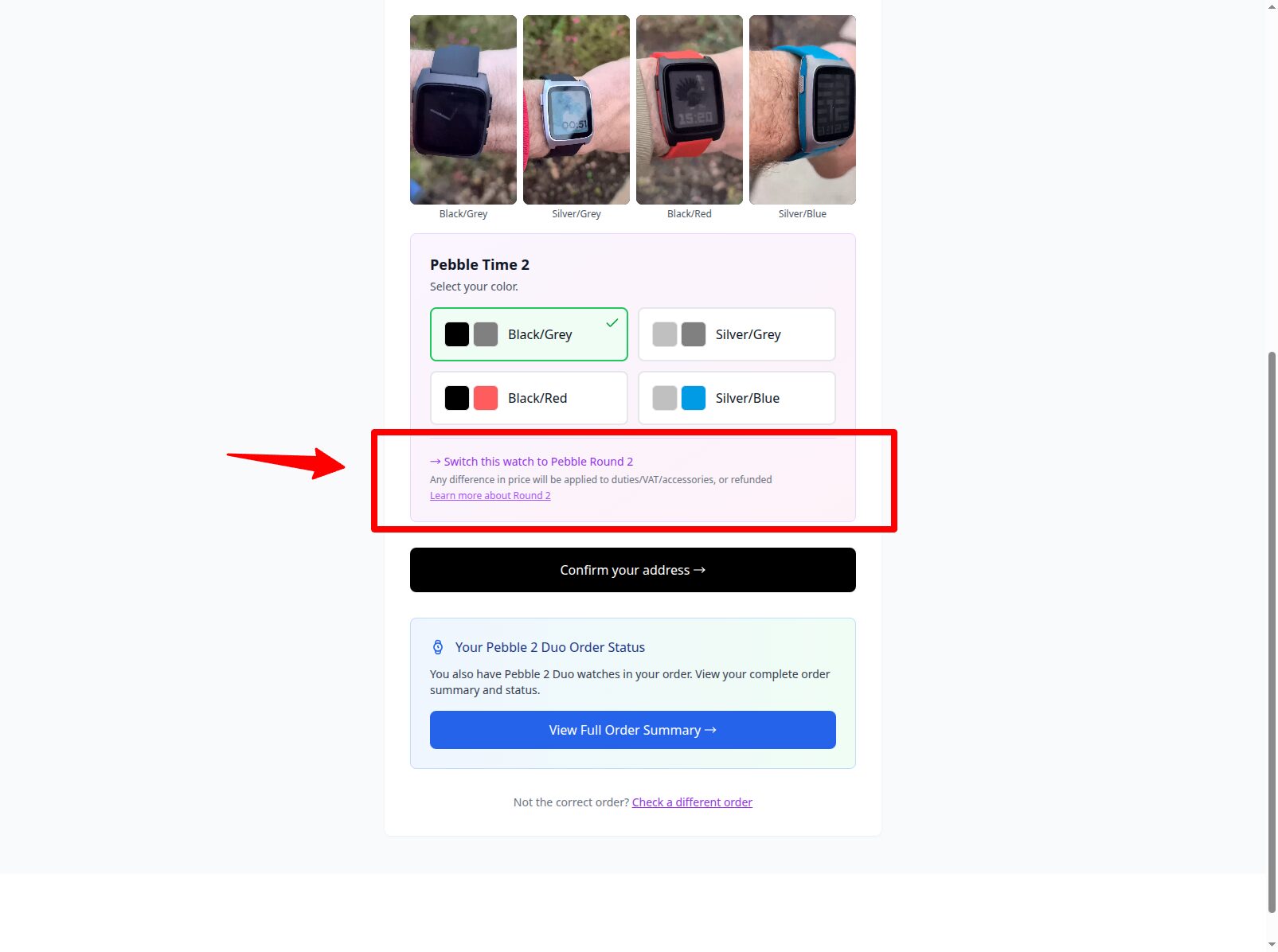Click the watch icon beside Order Status
This screenshot has height=952, width=1278.
438,647
